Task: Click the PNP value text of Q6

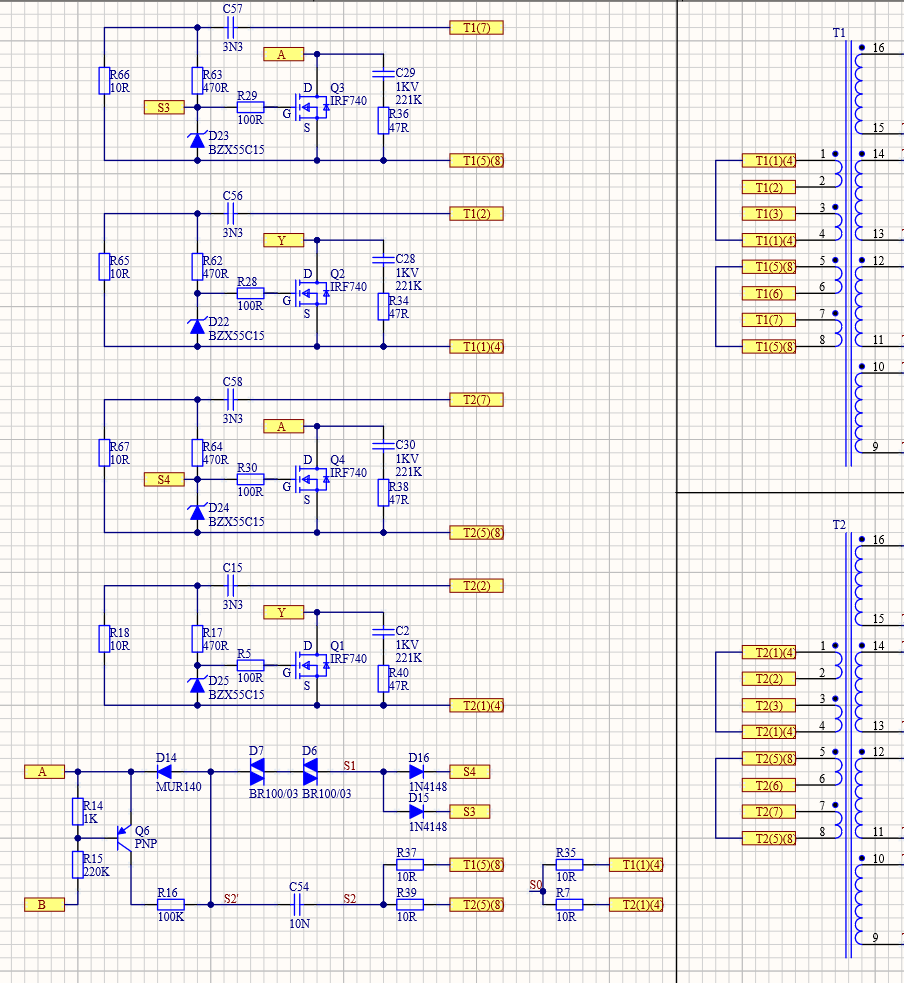Action: point(145,844)
